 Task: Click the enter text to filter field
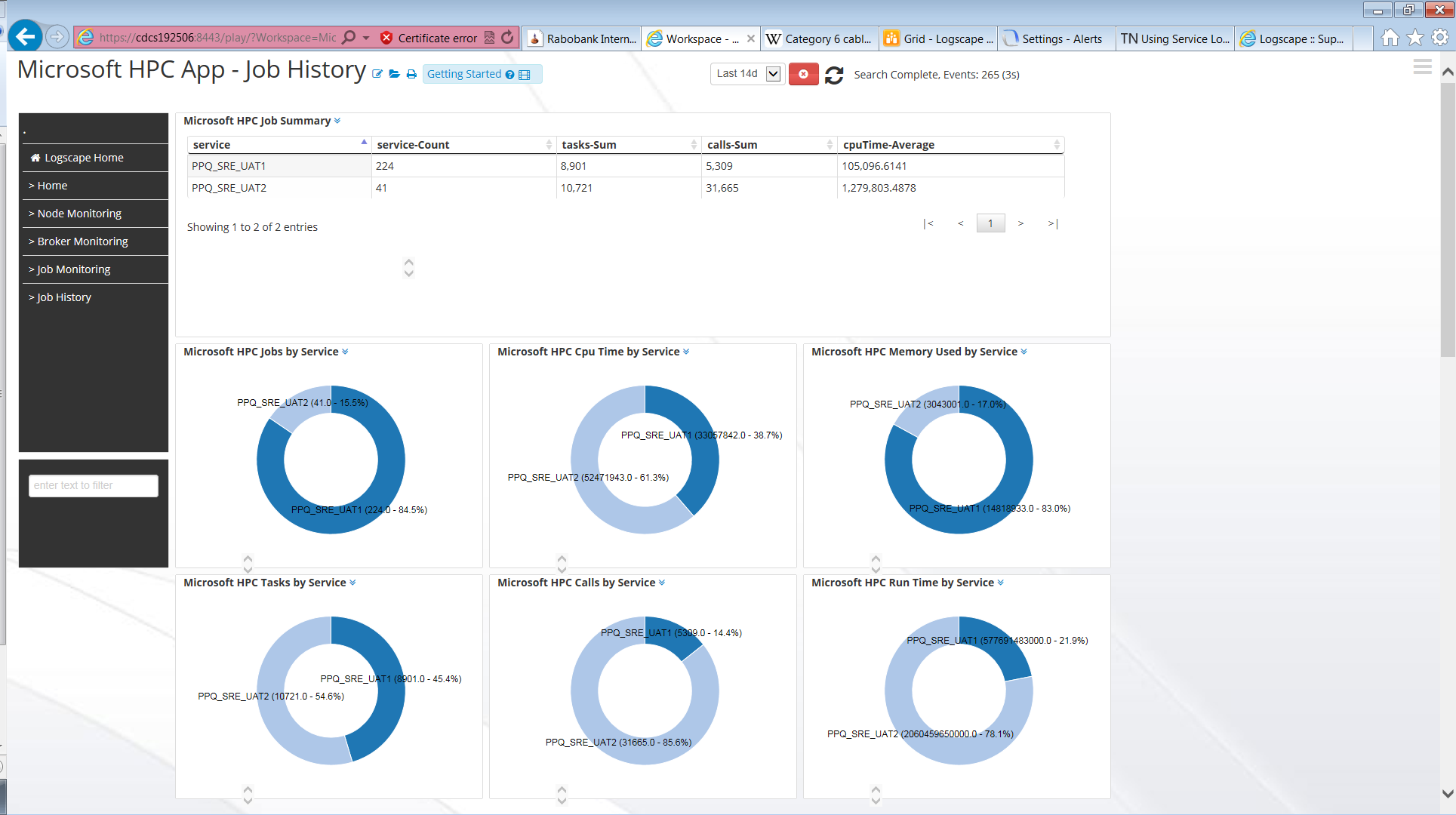[94, 485]
